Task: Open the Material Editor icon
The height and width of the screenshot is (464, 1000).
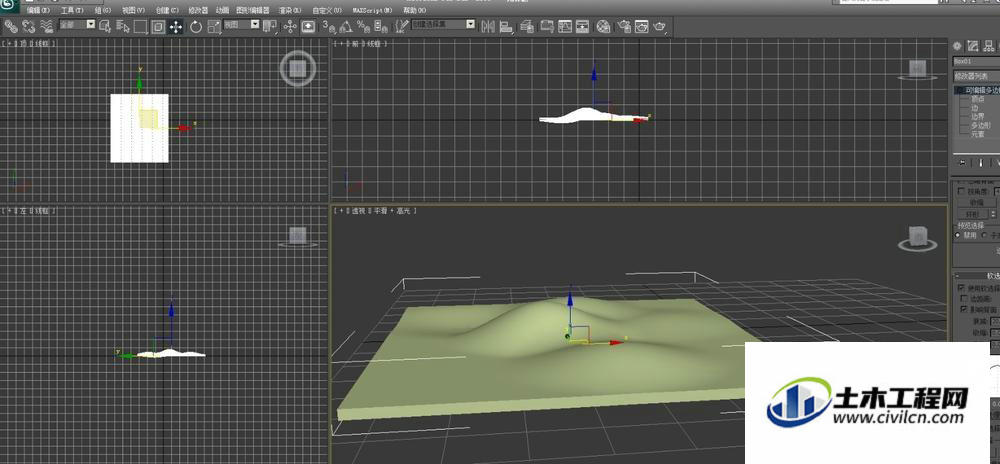Action: [603, 26]
